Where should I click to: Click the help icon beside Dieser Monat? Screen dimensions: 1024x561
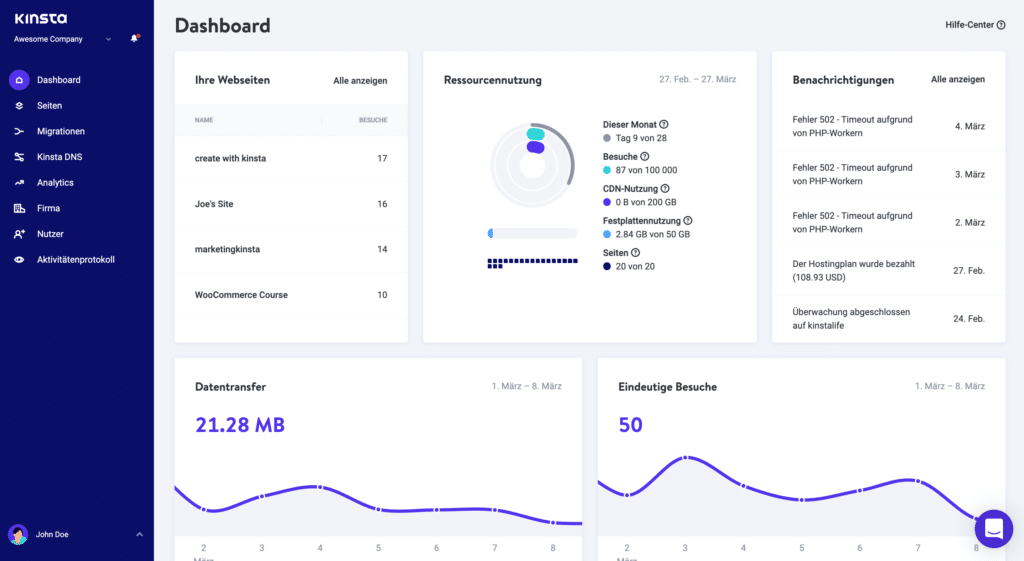pos(664,125)
